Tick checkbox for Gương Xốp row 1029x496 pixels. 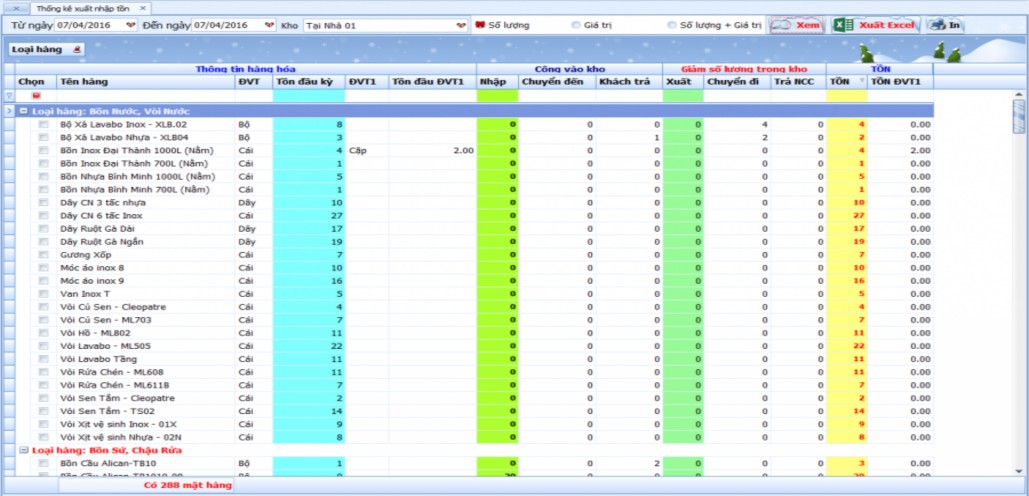(x=43, y=255)
